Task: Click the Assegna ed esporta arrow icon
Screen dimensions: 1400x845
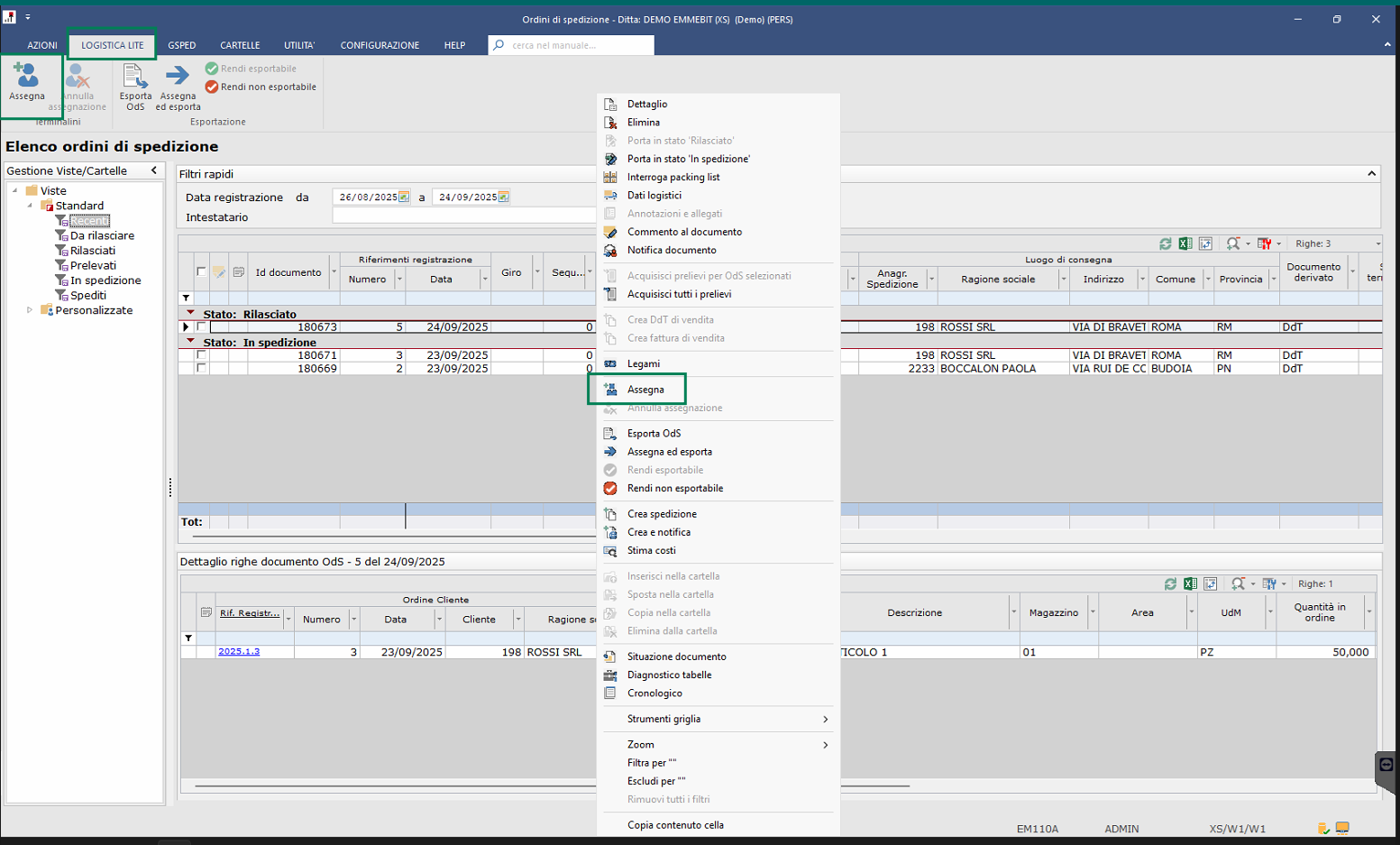Action: pyautogui.click(x=178, y=76)
